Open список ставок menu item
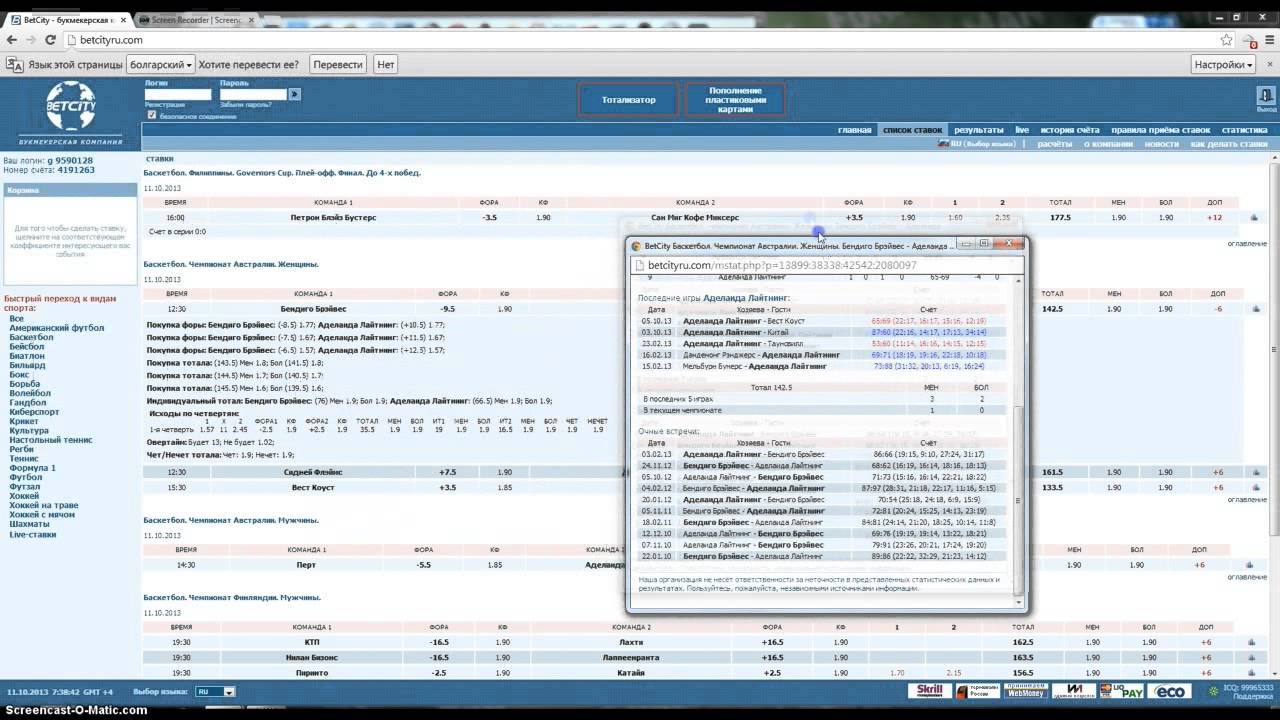The image size is (1280, 720). pyautogui.click(x=912, y=130)
